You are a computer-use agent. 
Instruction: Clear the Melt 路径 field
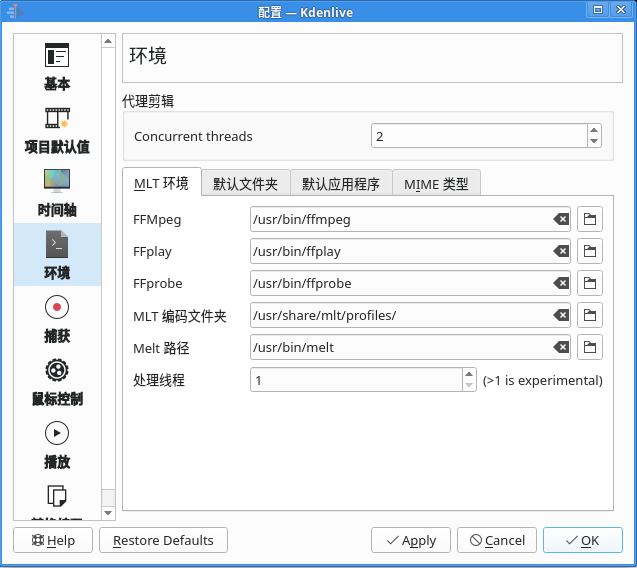tap(561, 347)
